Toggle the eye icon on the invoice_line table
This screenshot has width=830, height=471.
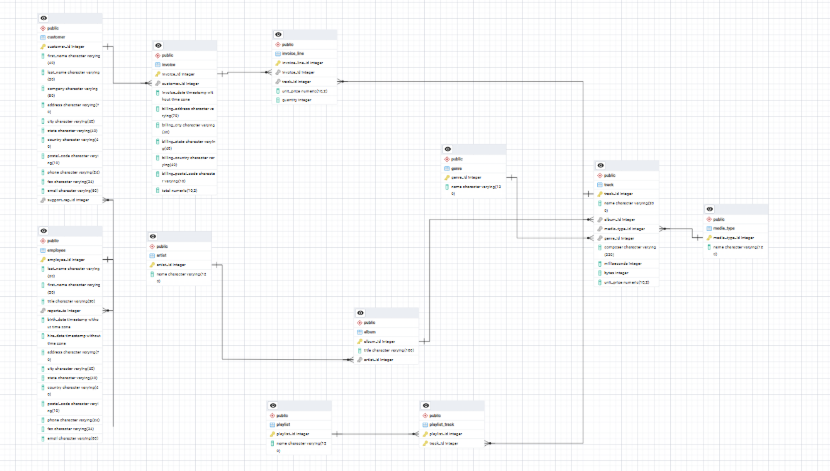(x=278, y=34)
